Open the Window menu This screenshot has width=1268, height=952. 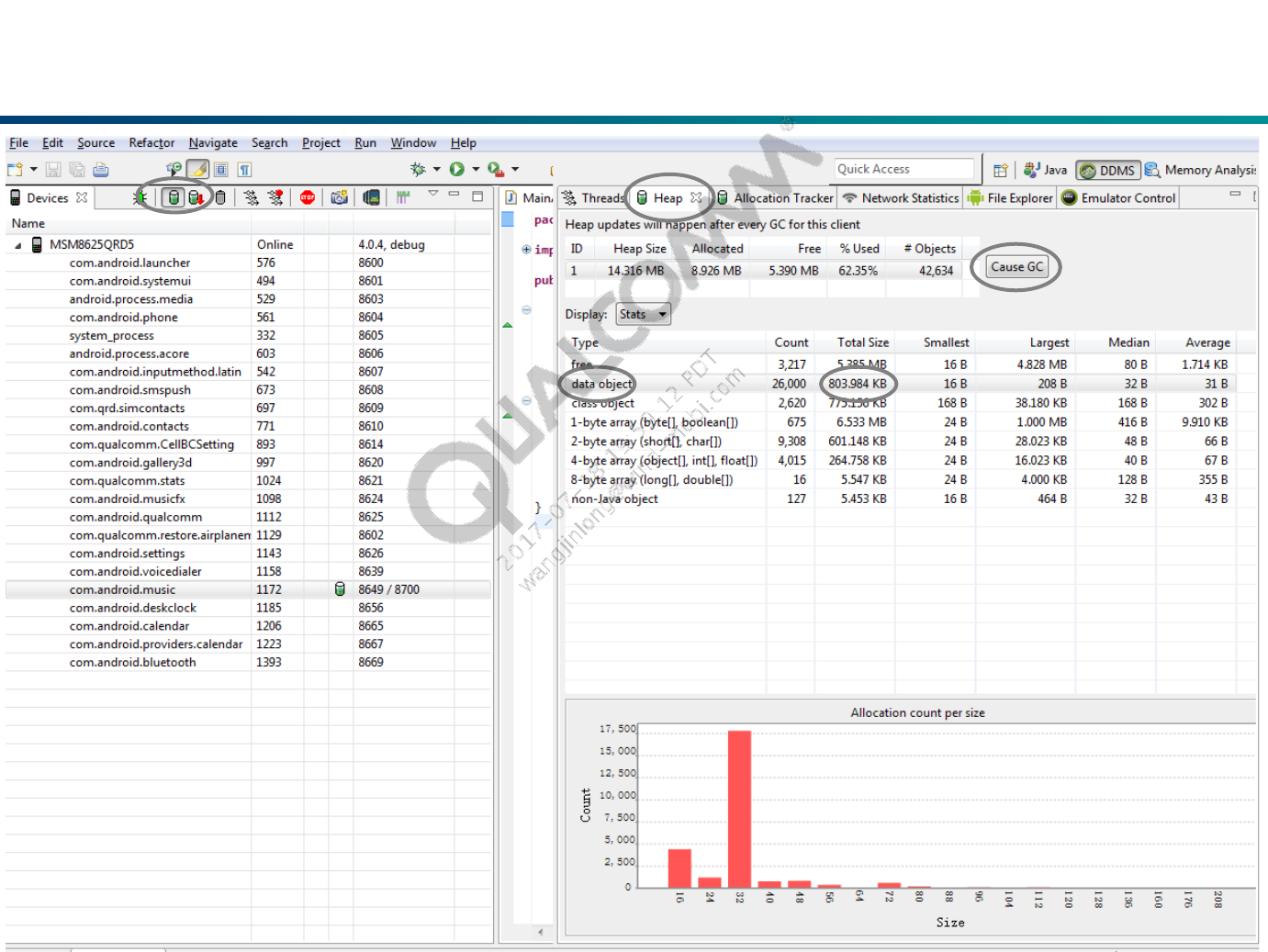pyautogui.click(x=413, y=143)
